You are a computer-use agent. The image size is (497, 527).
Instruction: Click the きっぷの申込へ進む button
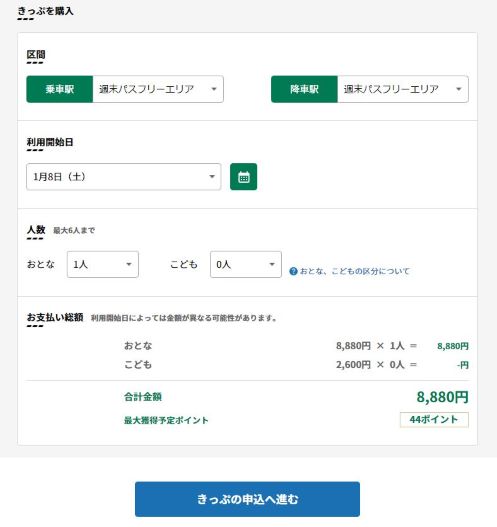247,499
